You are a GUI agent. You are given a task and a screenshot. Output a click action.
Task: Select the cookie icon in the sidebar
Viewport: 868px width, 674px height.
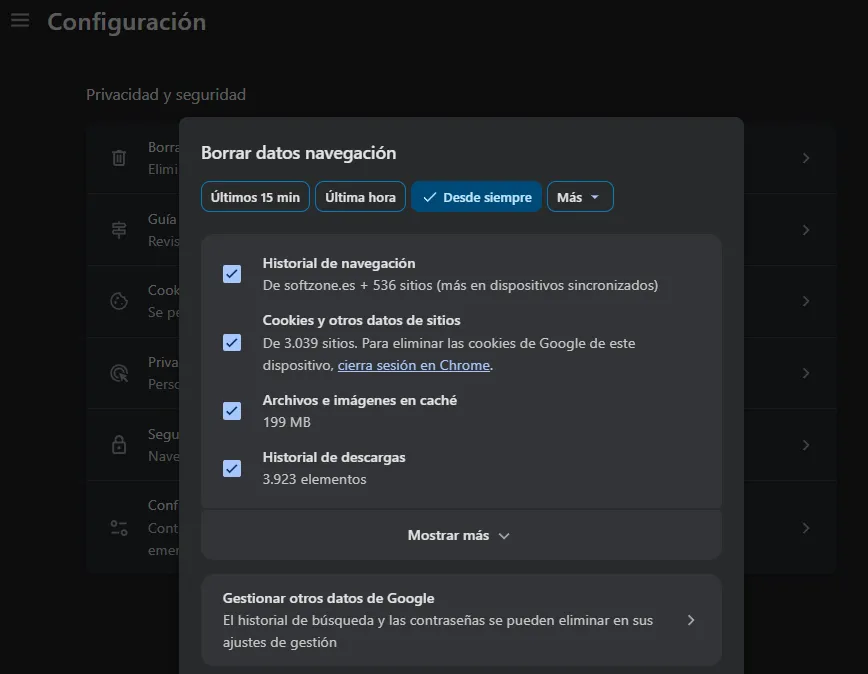pos(118,301)
